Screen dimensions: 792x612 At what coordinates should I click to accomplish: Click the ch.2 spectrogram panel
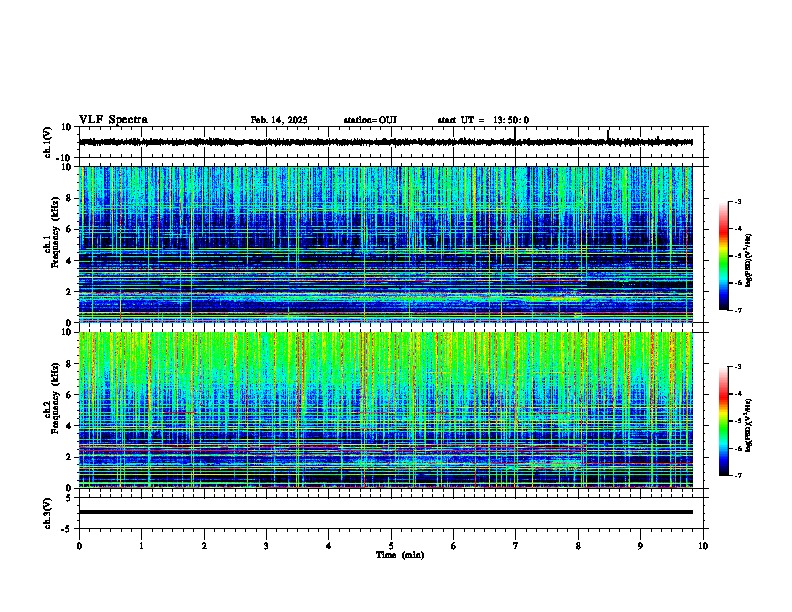[x=385, y=410]
